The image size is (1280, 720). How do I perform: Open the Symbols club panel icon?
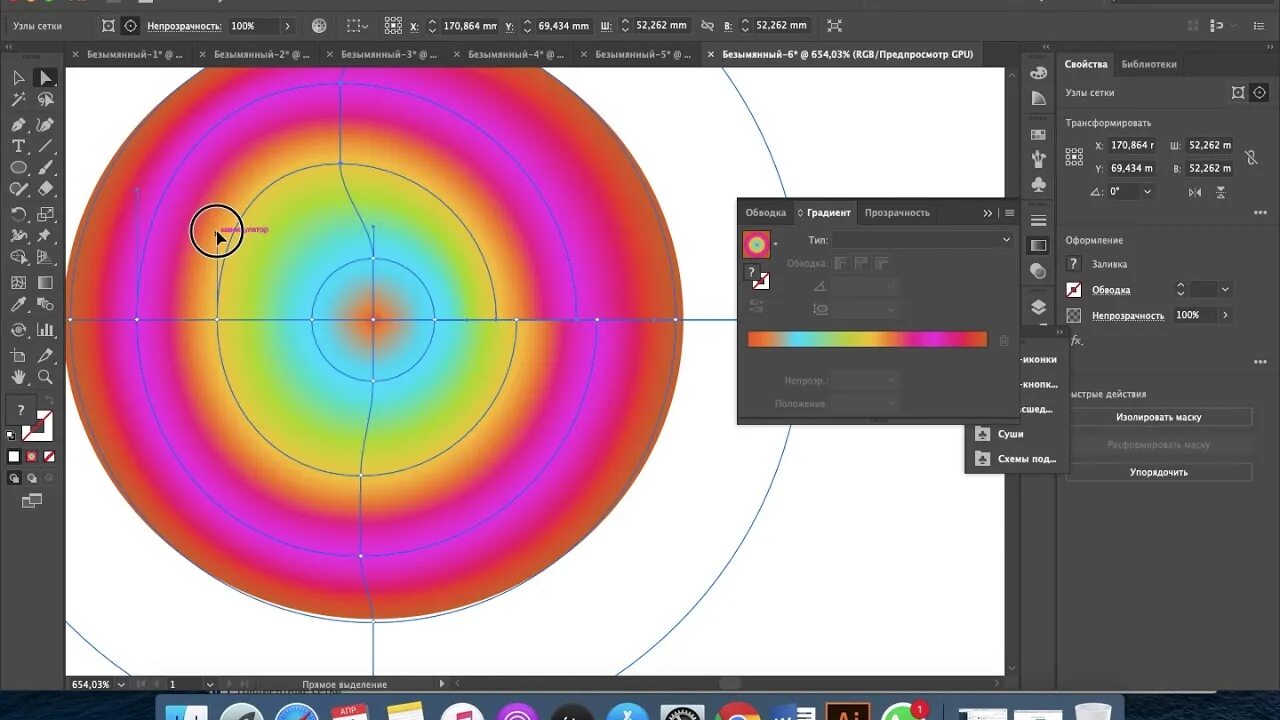1038,185
